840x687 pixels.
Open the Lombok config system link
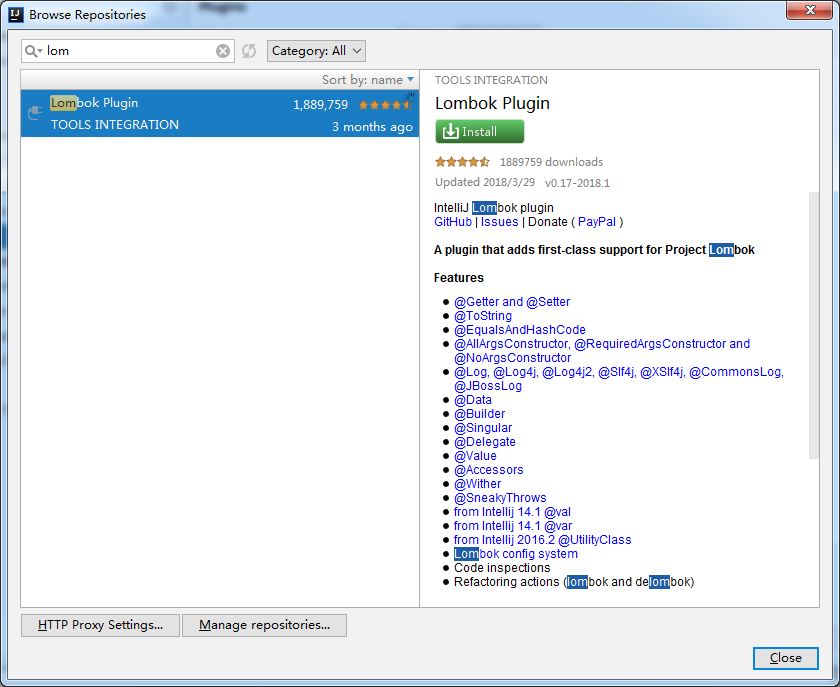(x=516, y=554)
